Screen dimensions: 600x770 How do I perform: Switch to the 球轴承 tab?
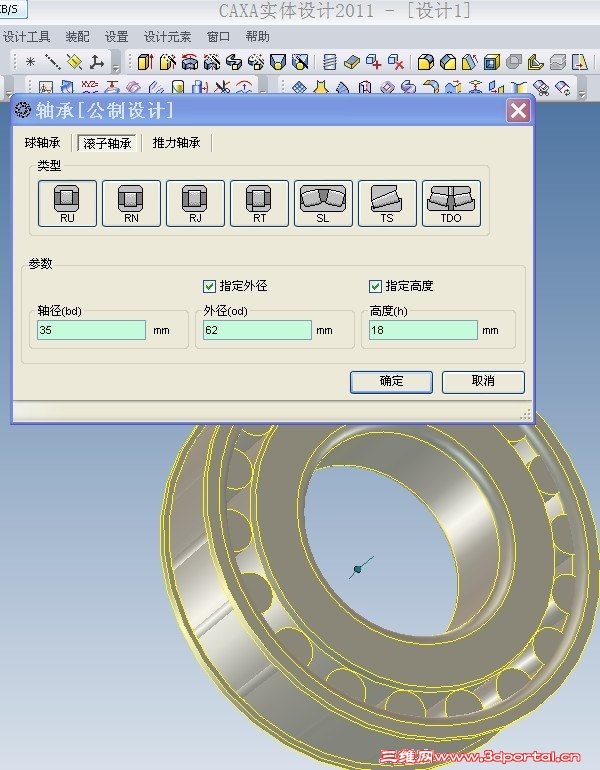42,143
